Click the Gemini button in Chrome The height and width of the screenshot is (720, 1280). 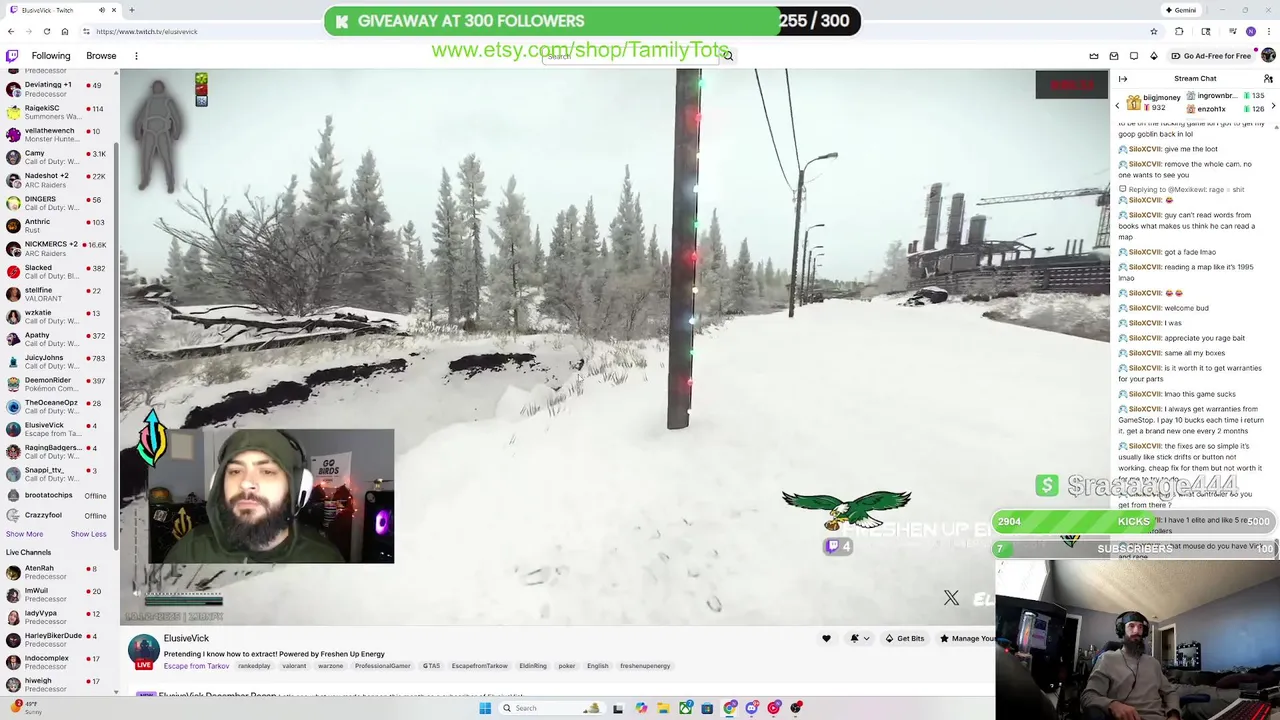[x=1181, y=10]
